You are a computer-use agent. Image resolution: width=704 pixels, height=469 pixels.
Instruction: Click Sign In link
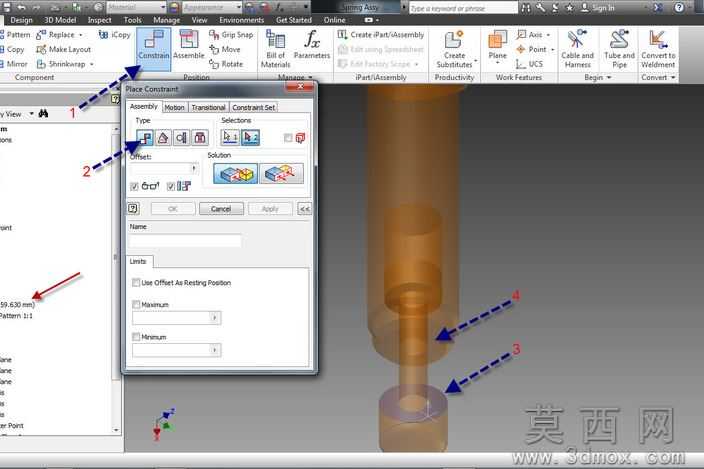coord(598,8)
